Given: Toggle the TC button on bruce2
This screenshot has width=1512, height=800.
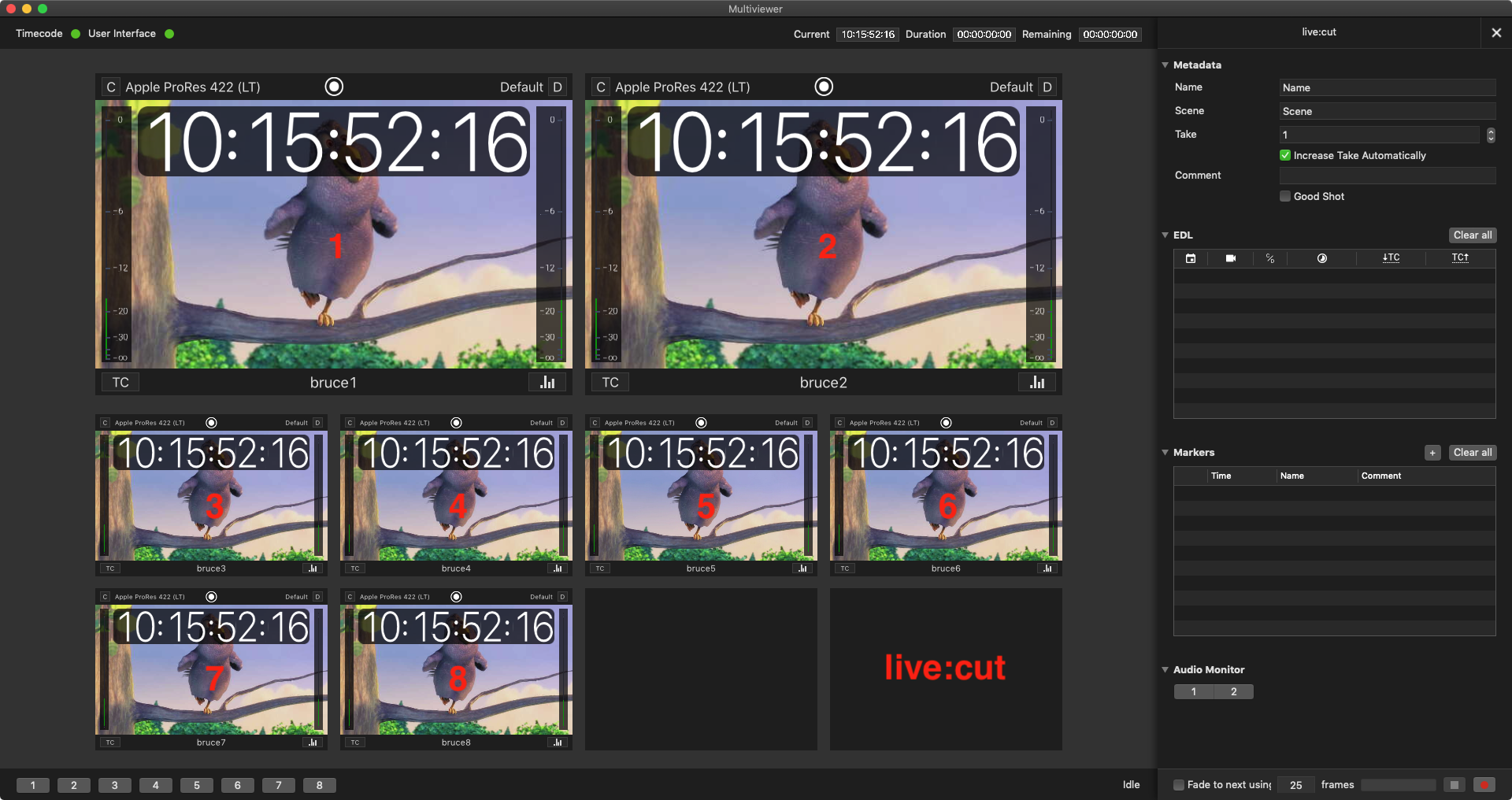Looking at the screenshot, I should click(610, 383).
